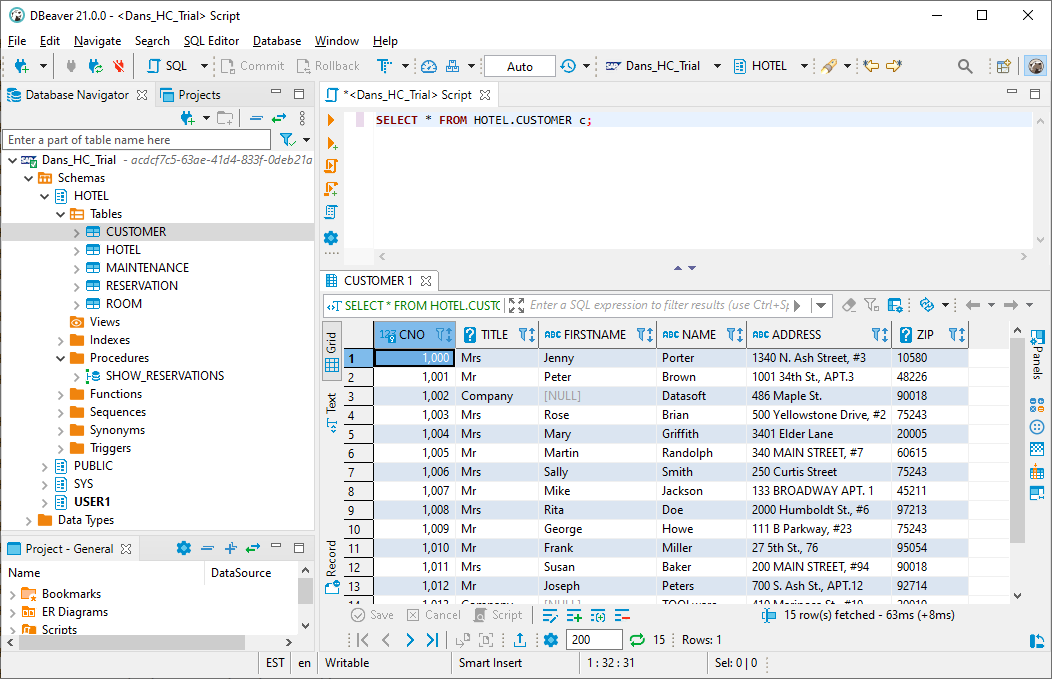
Task: Export result set upload icon
Action: [x=519, y=640]
